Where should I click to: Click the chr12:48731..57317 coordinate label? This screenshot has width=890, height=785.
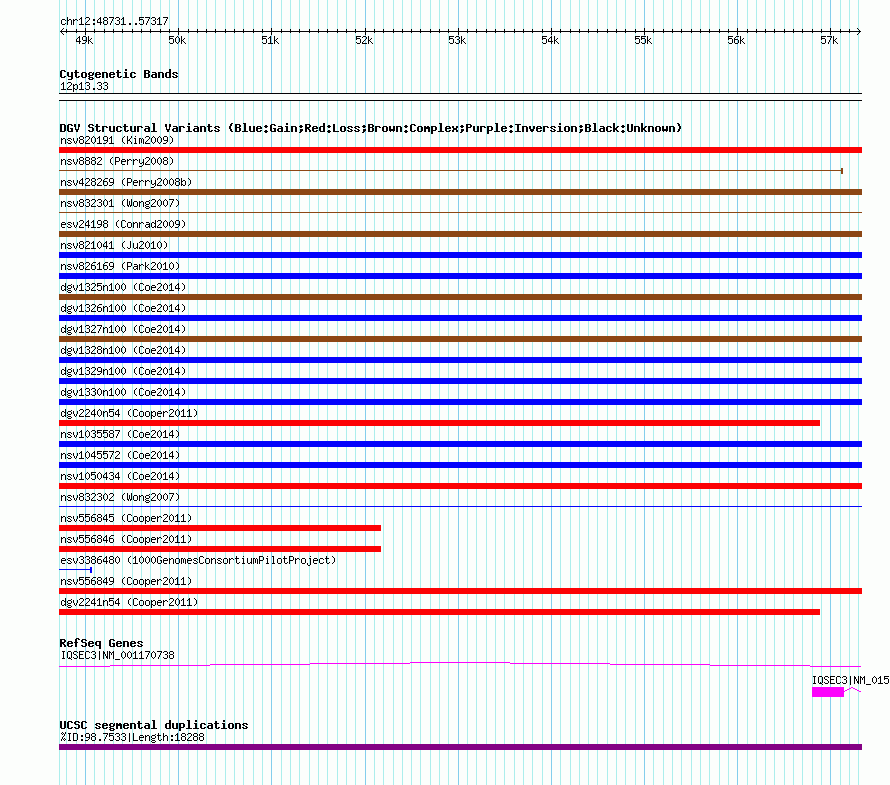tap(114, 22)
